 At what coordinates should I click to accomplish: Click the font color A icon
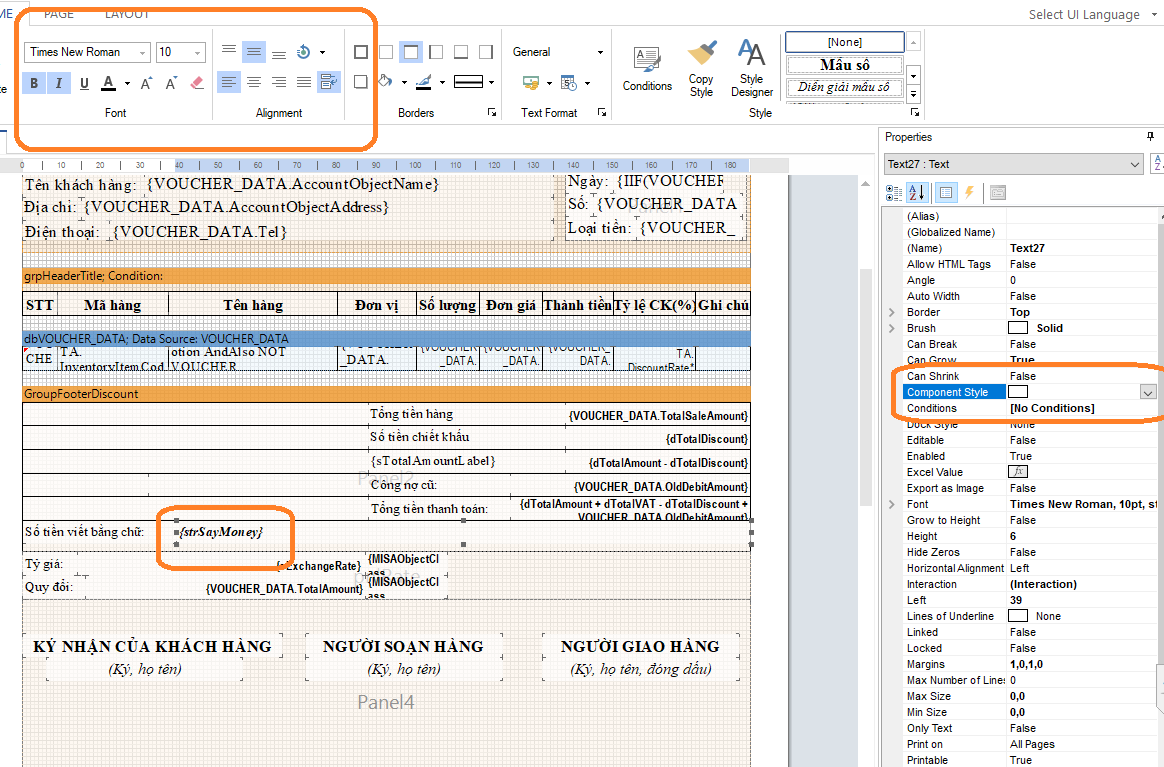tap(108, 83)
